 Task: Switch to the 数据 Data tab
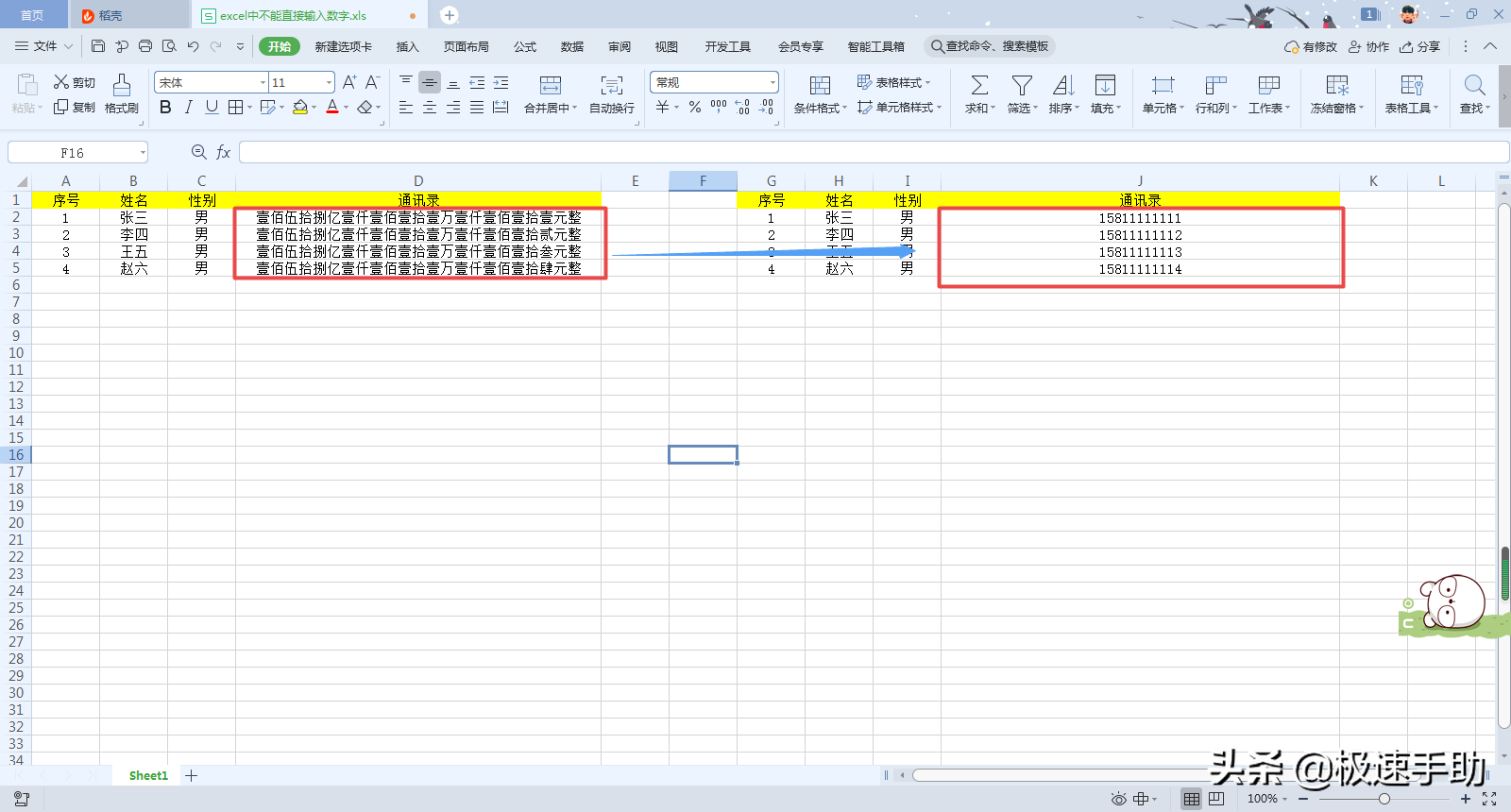click(572, 46)
